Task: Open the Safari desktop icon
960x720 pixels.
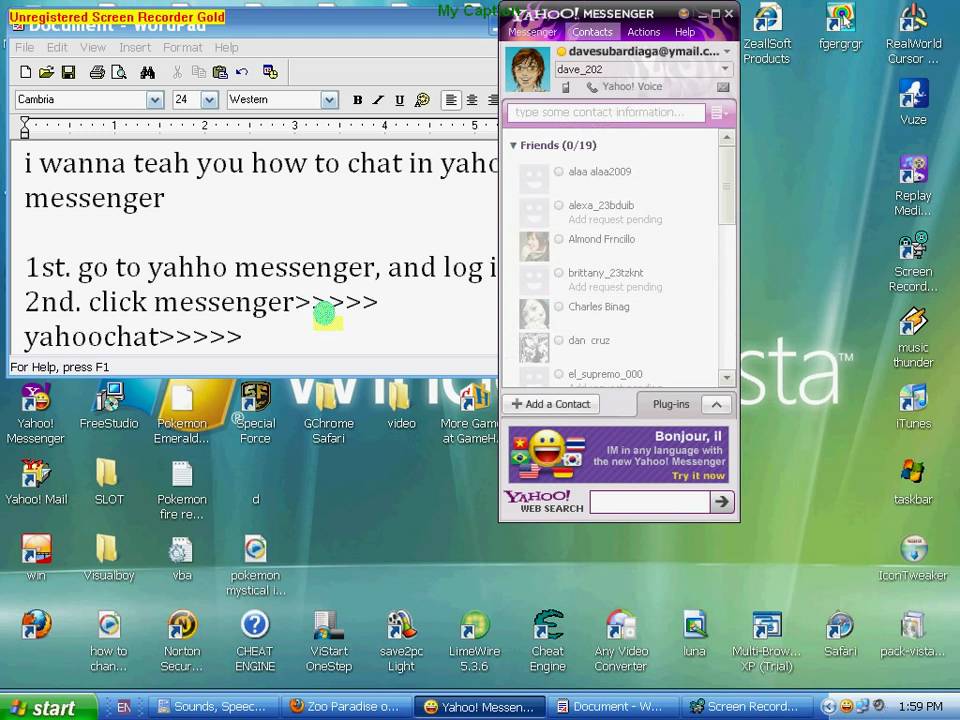Action: (x=840, y=634)
